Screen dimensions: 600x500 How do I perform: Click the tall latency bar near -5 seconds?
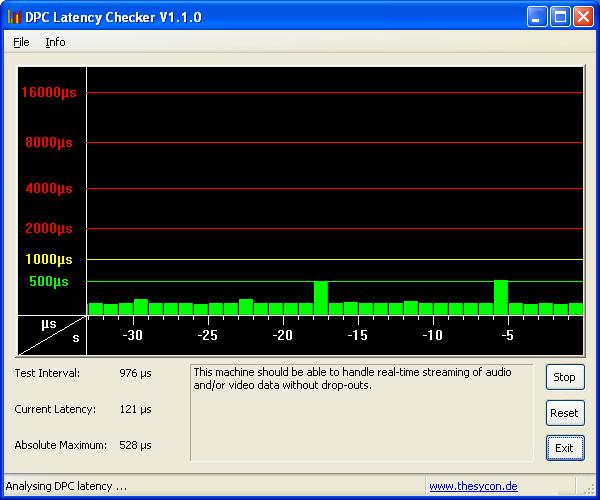501,298
